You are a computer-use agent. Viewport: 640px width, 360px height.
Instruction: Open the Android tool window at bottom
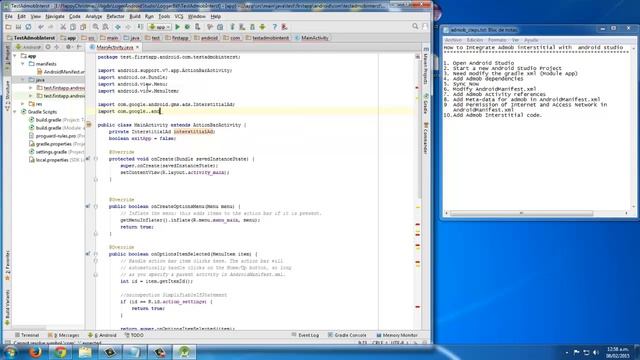pyautogui.click(x=102, y=335)
